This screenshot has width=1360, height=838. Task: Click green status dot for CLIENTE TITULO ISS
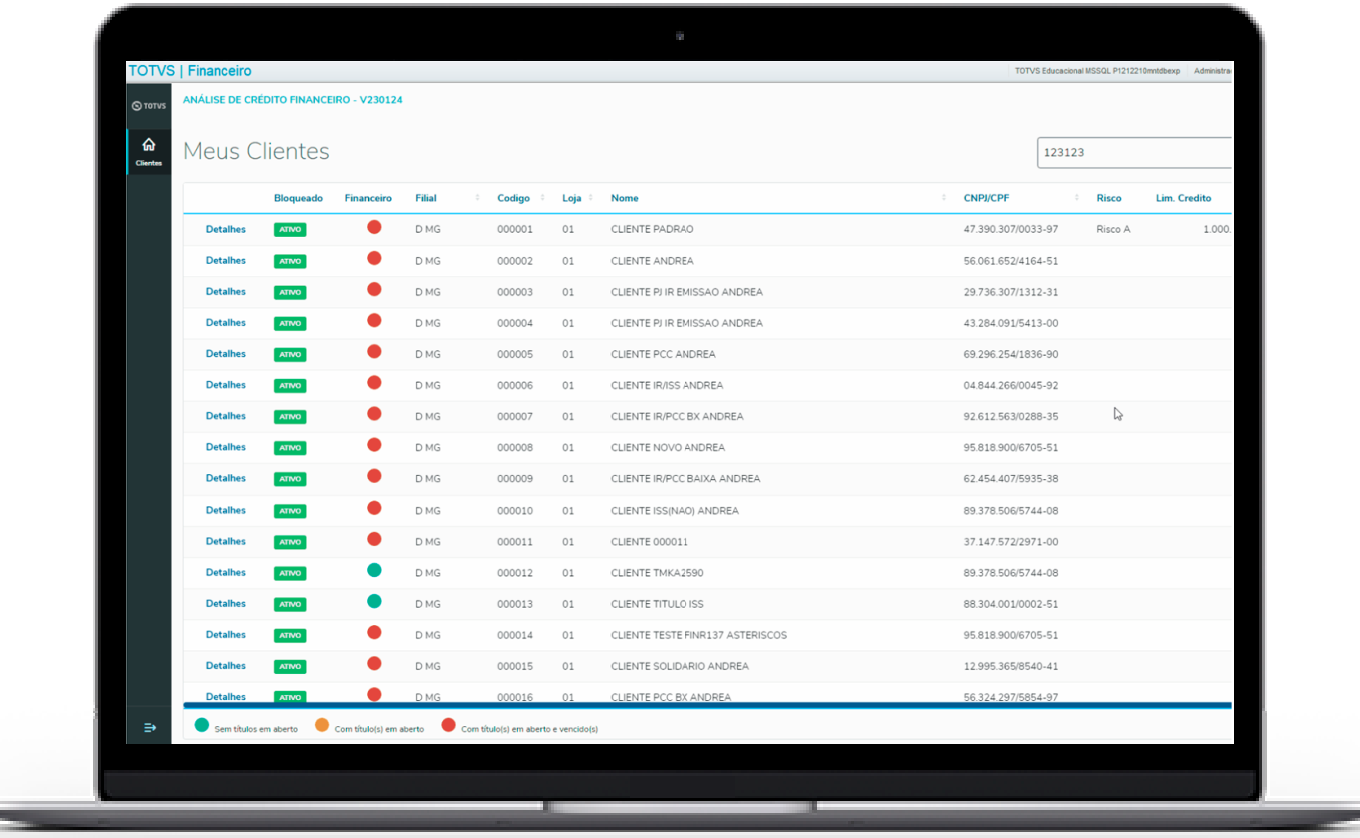[x=374, y=602]
